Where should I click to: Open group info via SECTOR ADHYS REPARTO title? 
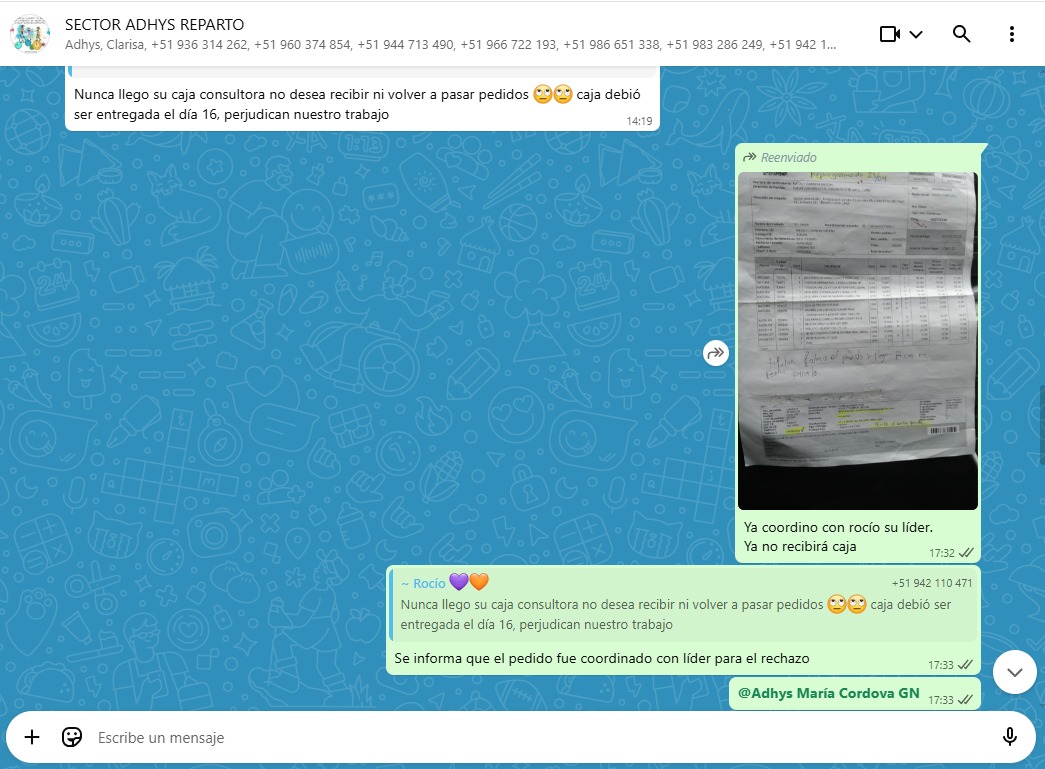click(x=154, y=24)
